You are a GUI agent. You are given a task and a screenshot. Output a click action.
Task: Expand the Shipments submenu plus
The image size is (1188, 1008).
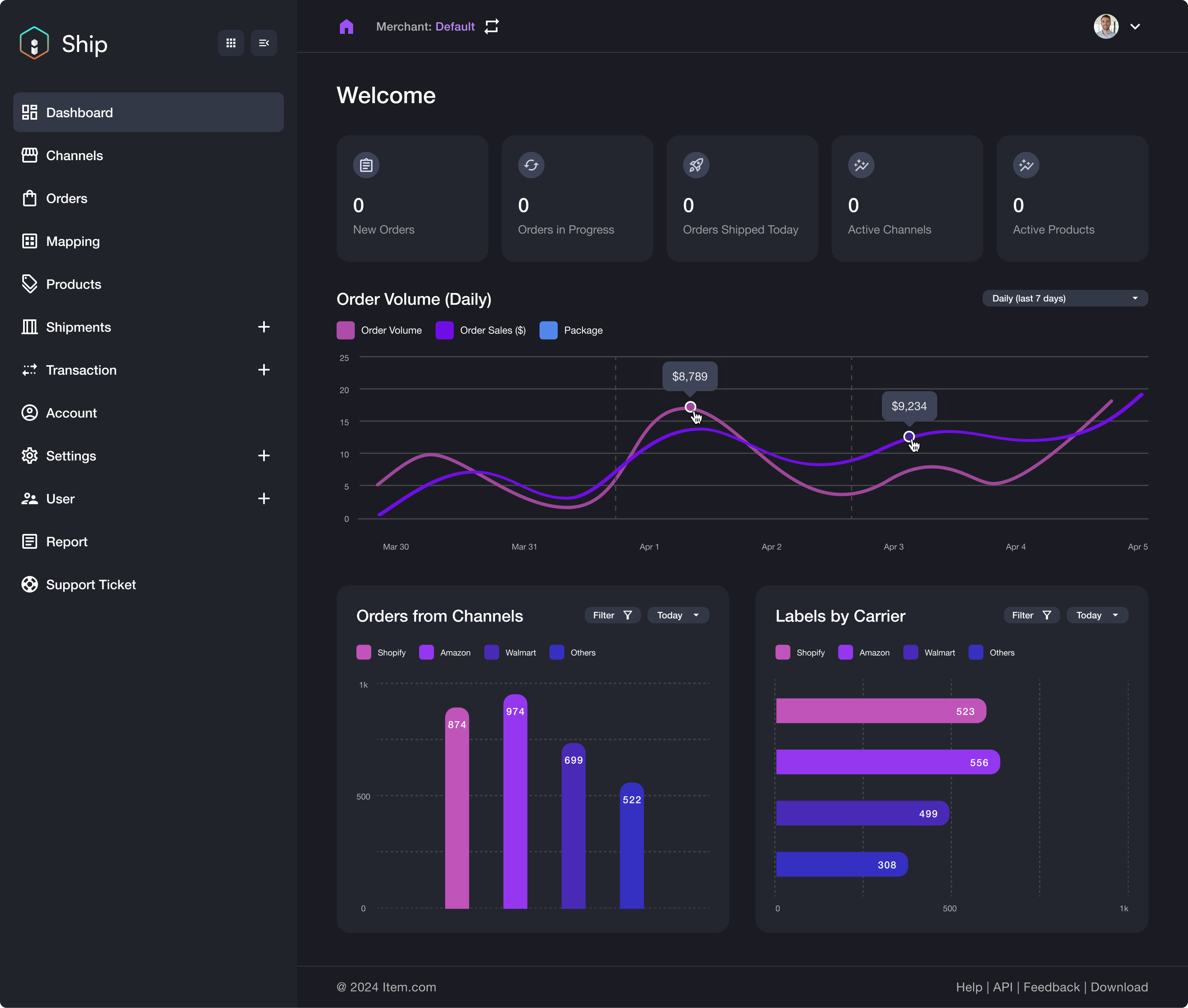click(x=263, y=327)
